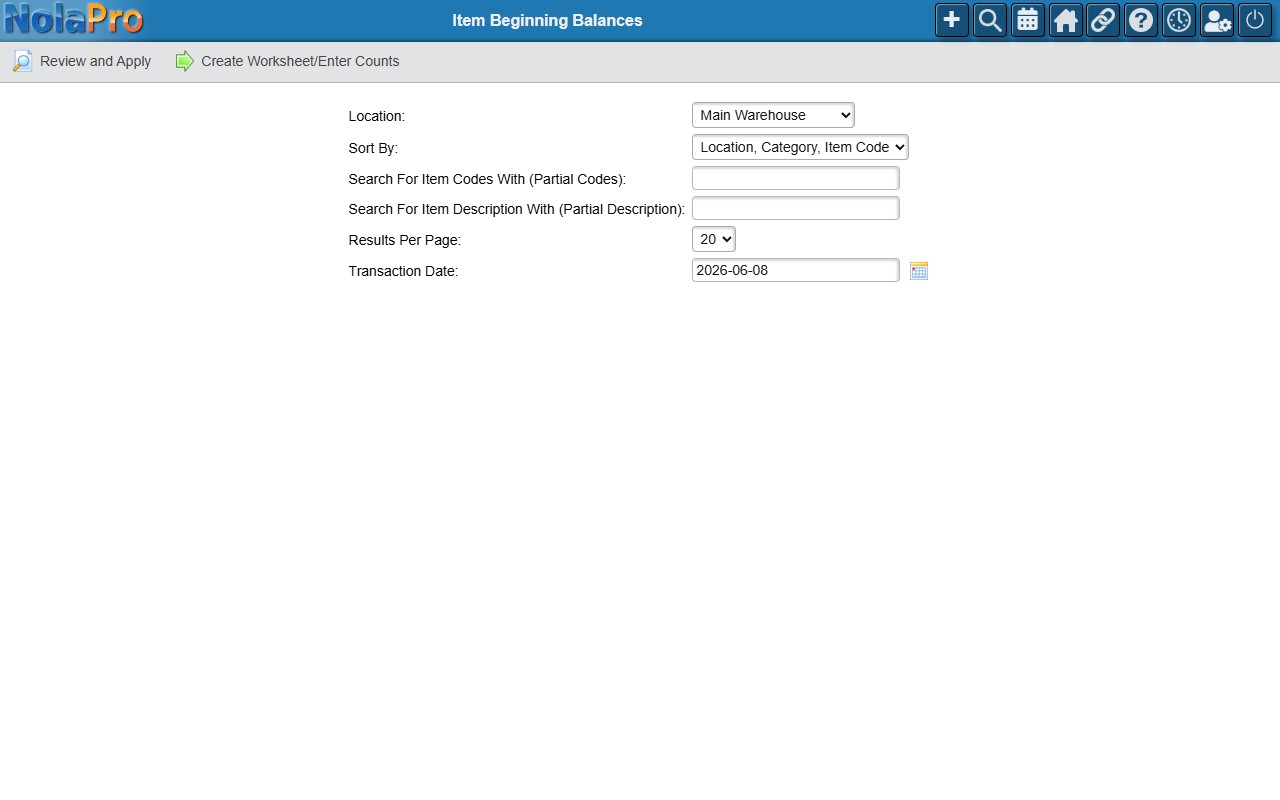Viewport: 1280px width, 800px height.
Task: Click the chain links icon
Action: tap(1103, 20)
